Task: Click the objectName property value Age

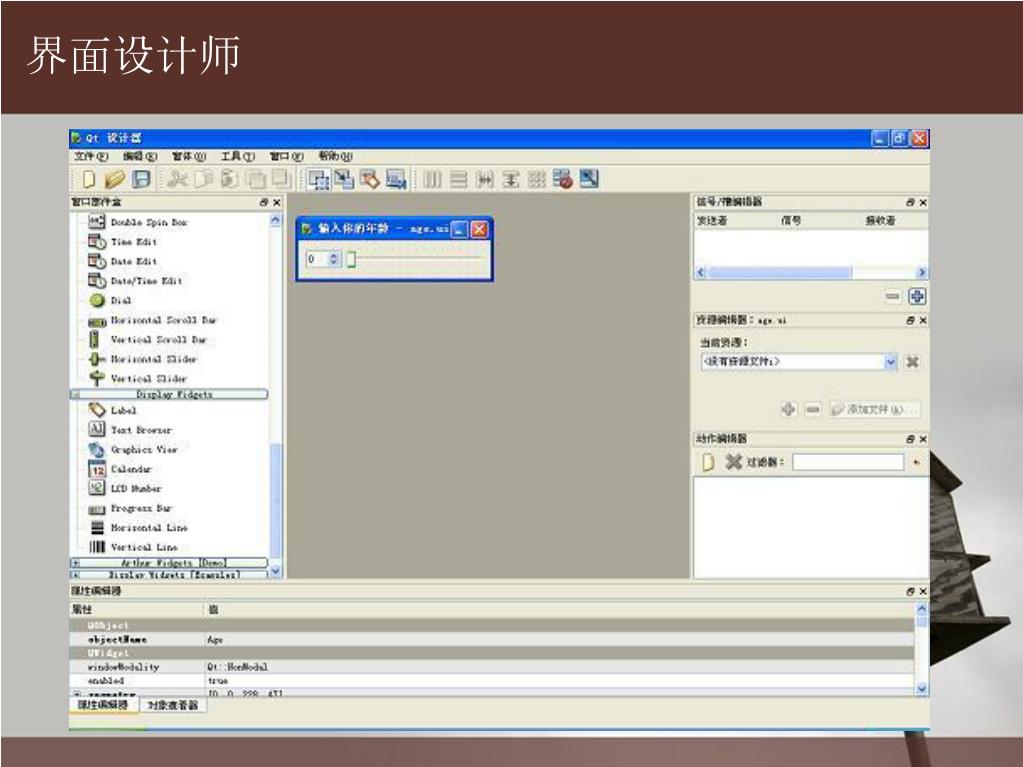Action: pos(215,640)
